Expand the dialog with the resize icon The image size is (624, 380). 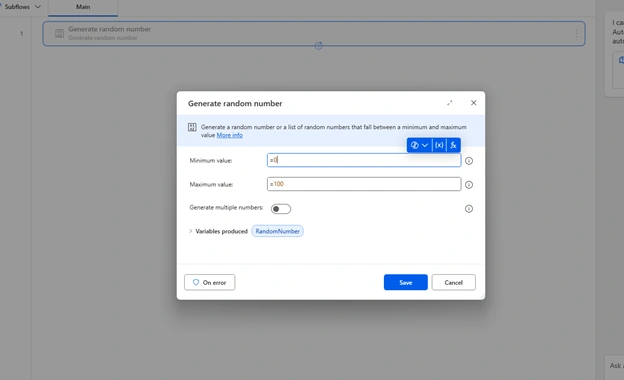tap(450, 103)
